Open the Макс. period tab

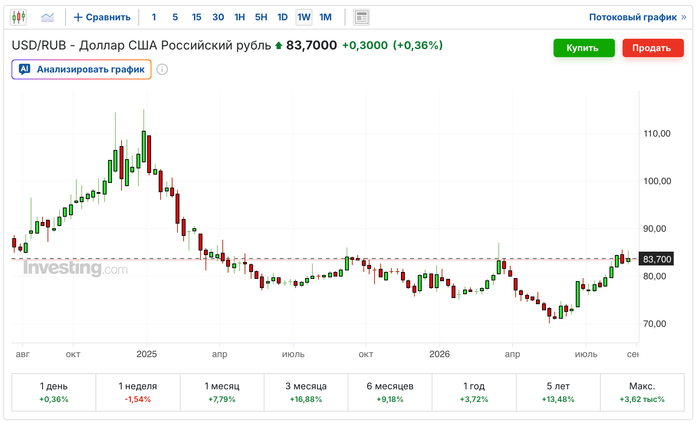(x=642, y=392)
